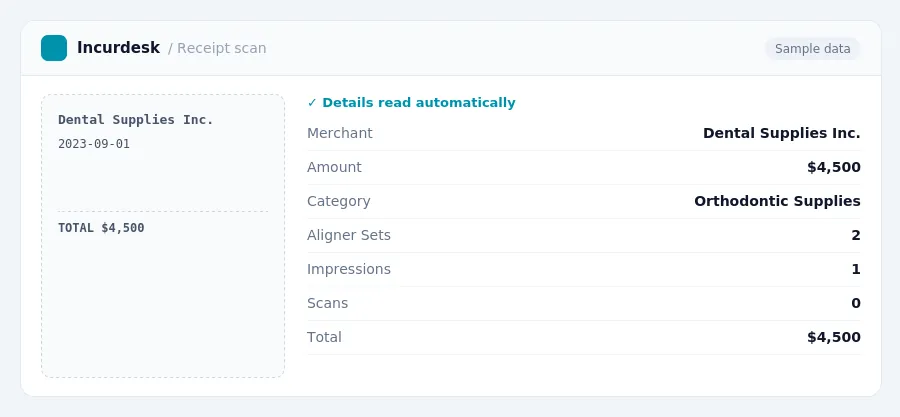
Task: Click the receipt preview thumbnail
Action: point(163,236)
